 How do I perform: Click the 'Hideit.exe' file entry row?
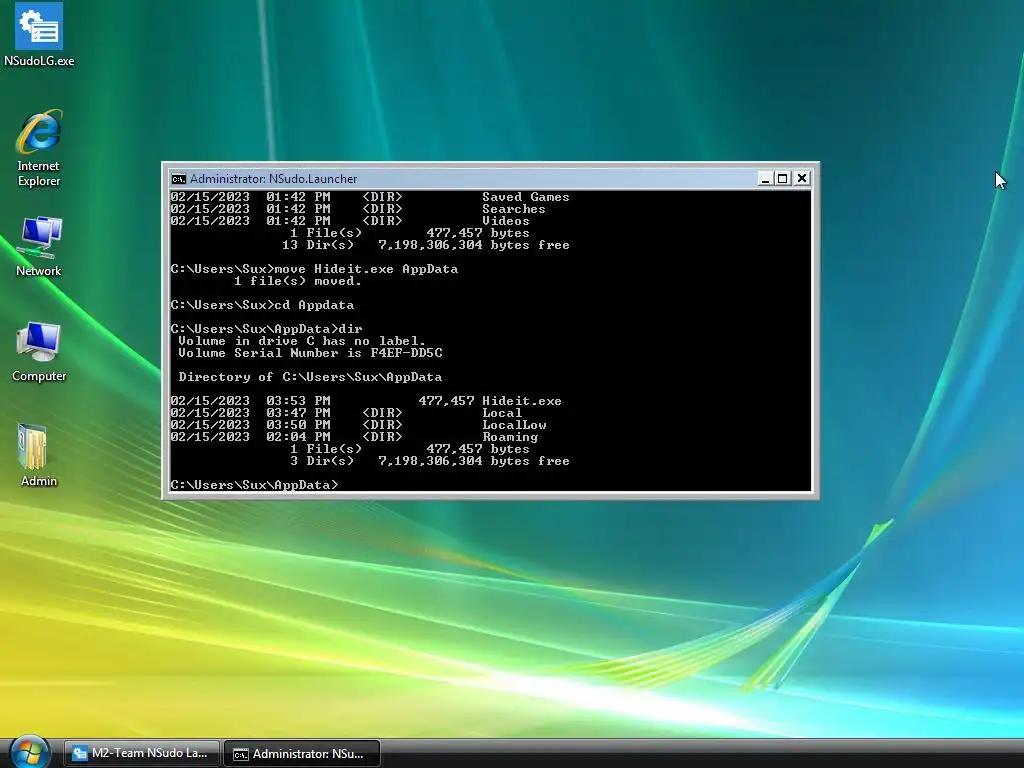tap(366, 401)
